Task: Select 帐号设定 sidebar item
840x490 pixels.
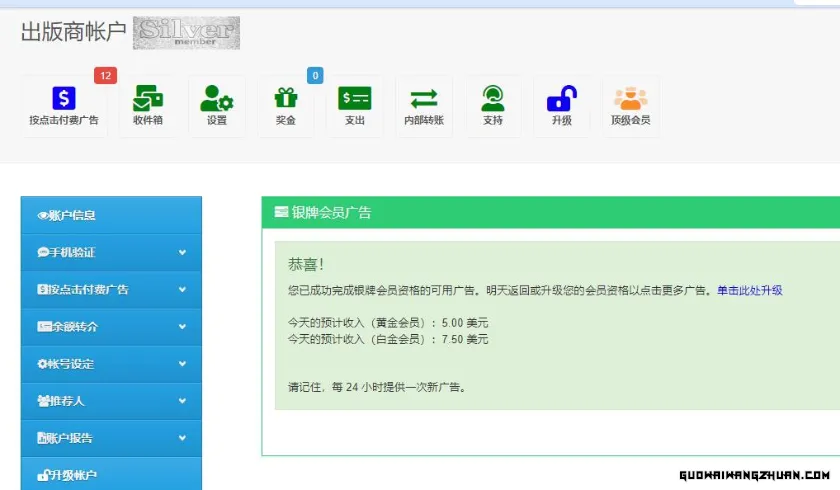Action: tap(111, 364)
